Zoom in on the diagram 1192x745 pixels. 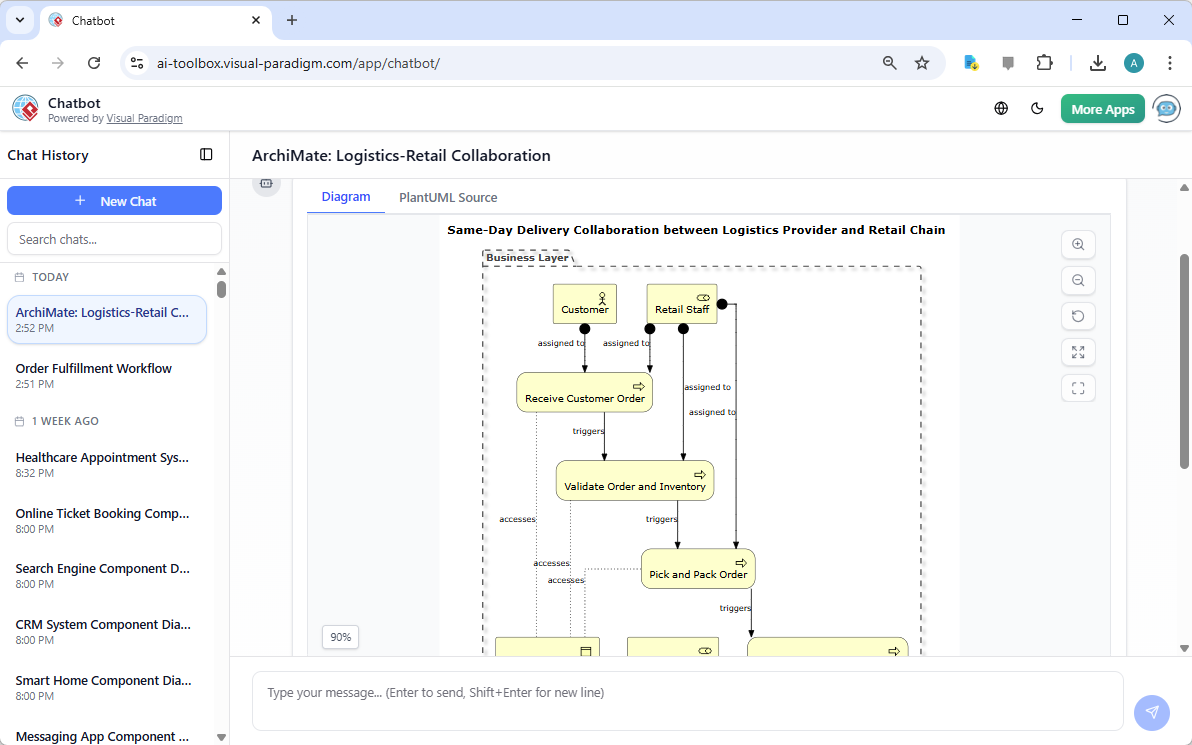click(x=1078, y=244)
